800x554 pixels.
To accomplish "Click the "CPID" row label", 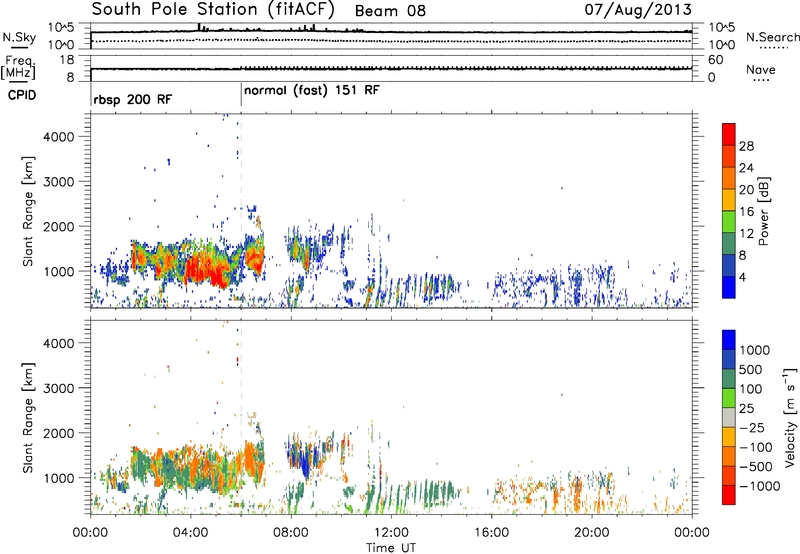I will [22, 95].
